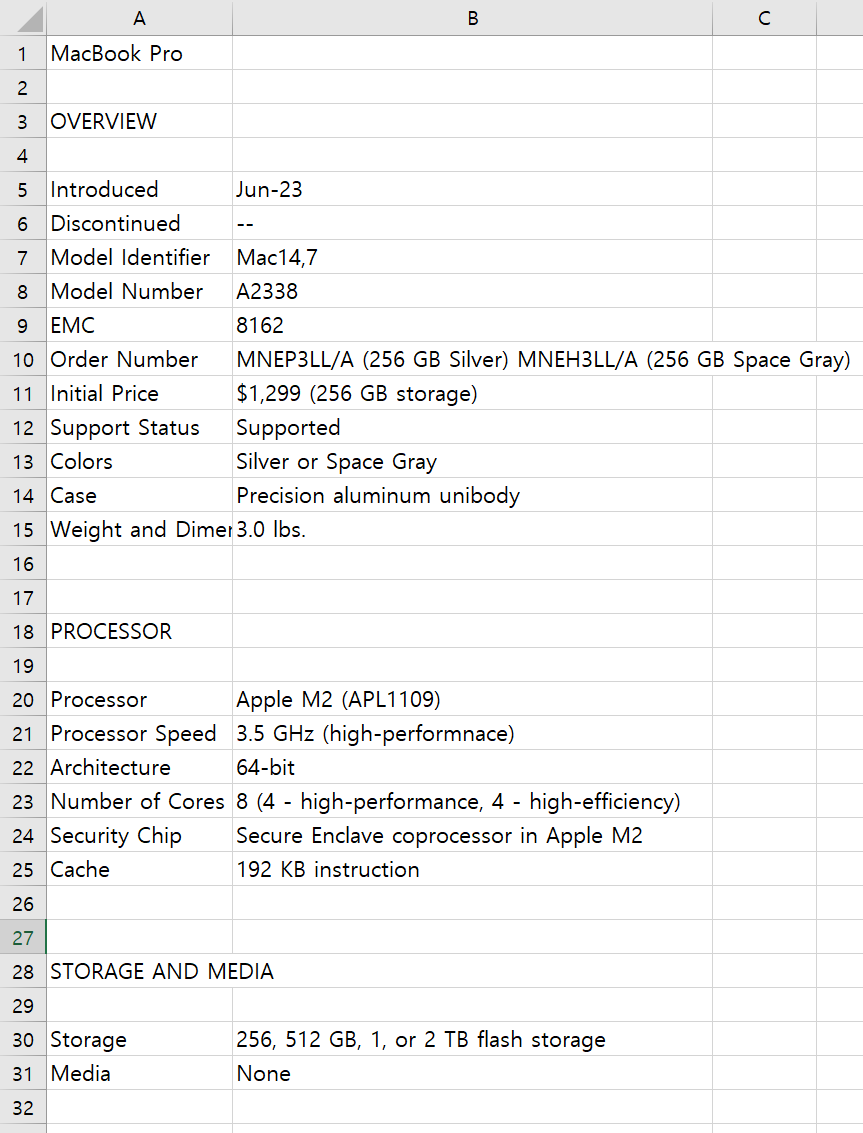Click the 'Model Identifier' cell
863x1133 pixels.
[139, 257]
